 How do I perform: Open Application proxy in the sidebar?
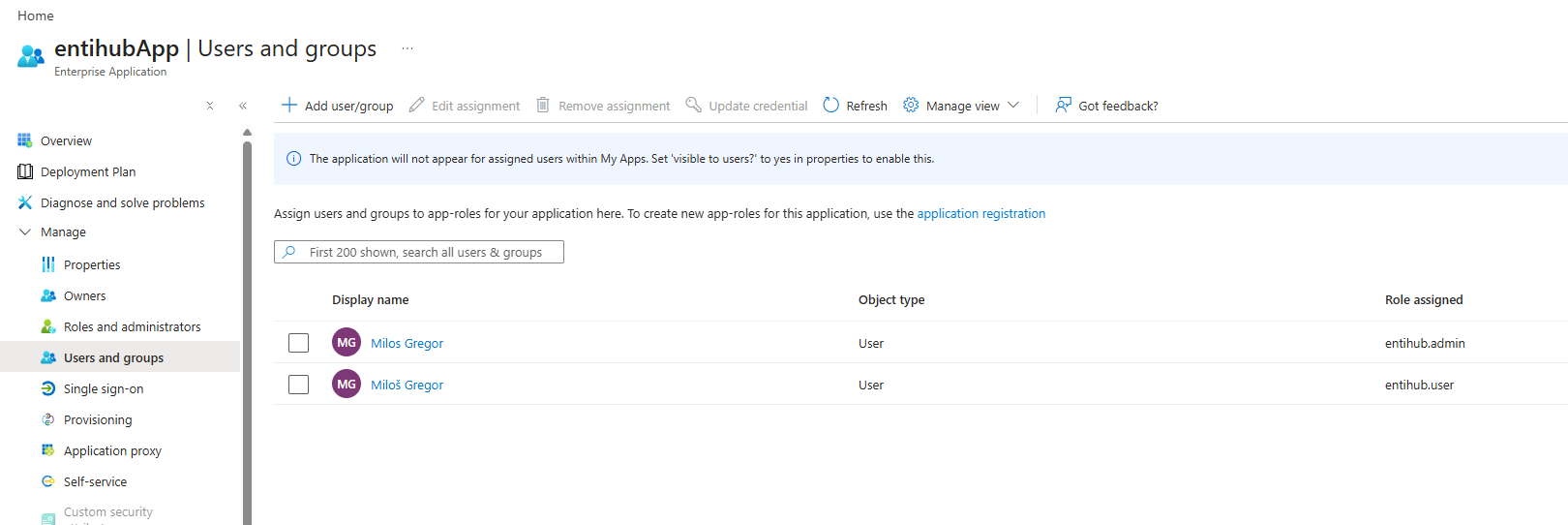click(x=112, y=450)
